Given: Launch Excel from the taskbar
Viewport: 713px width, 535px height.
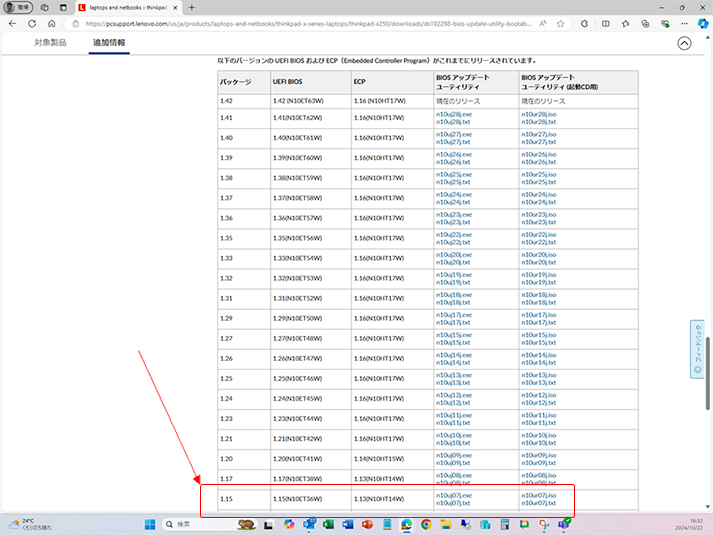Looking at the screenshot, I should pyautogui.click(x=328, y=525).
